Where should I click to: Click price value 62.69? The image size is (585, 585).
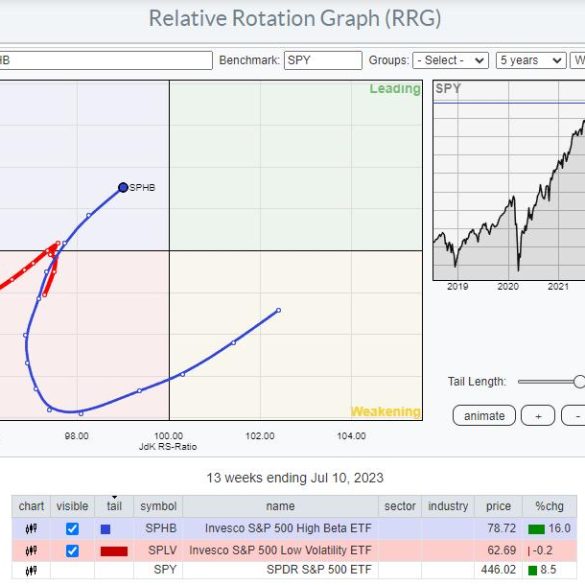click(x=501, y=550)
